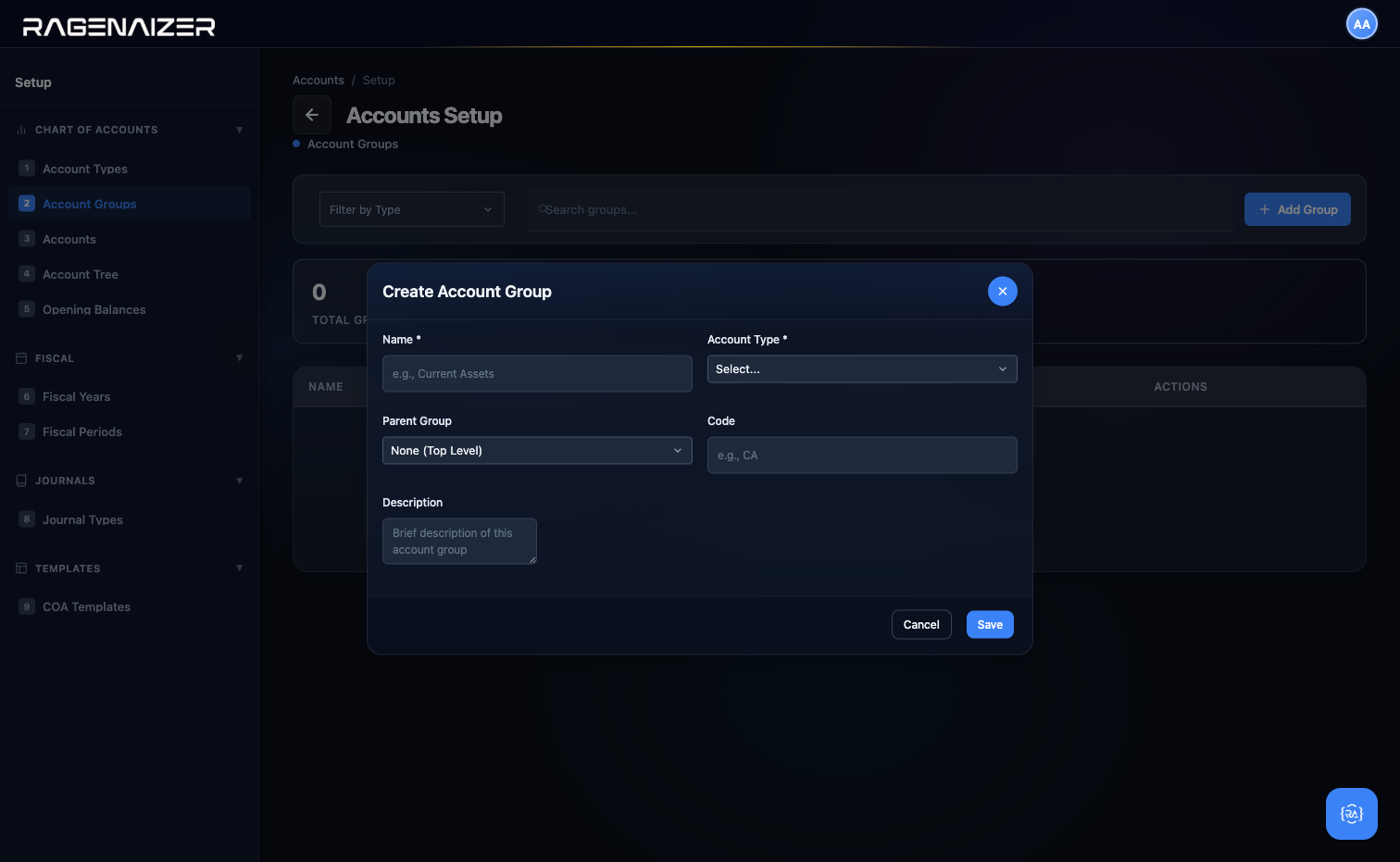
Task: Open the Parent Group dropdown
Action: pos(537,451)
